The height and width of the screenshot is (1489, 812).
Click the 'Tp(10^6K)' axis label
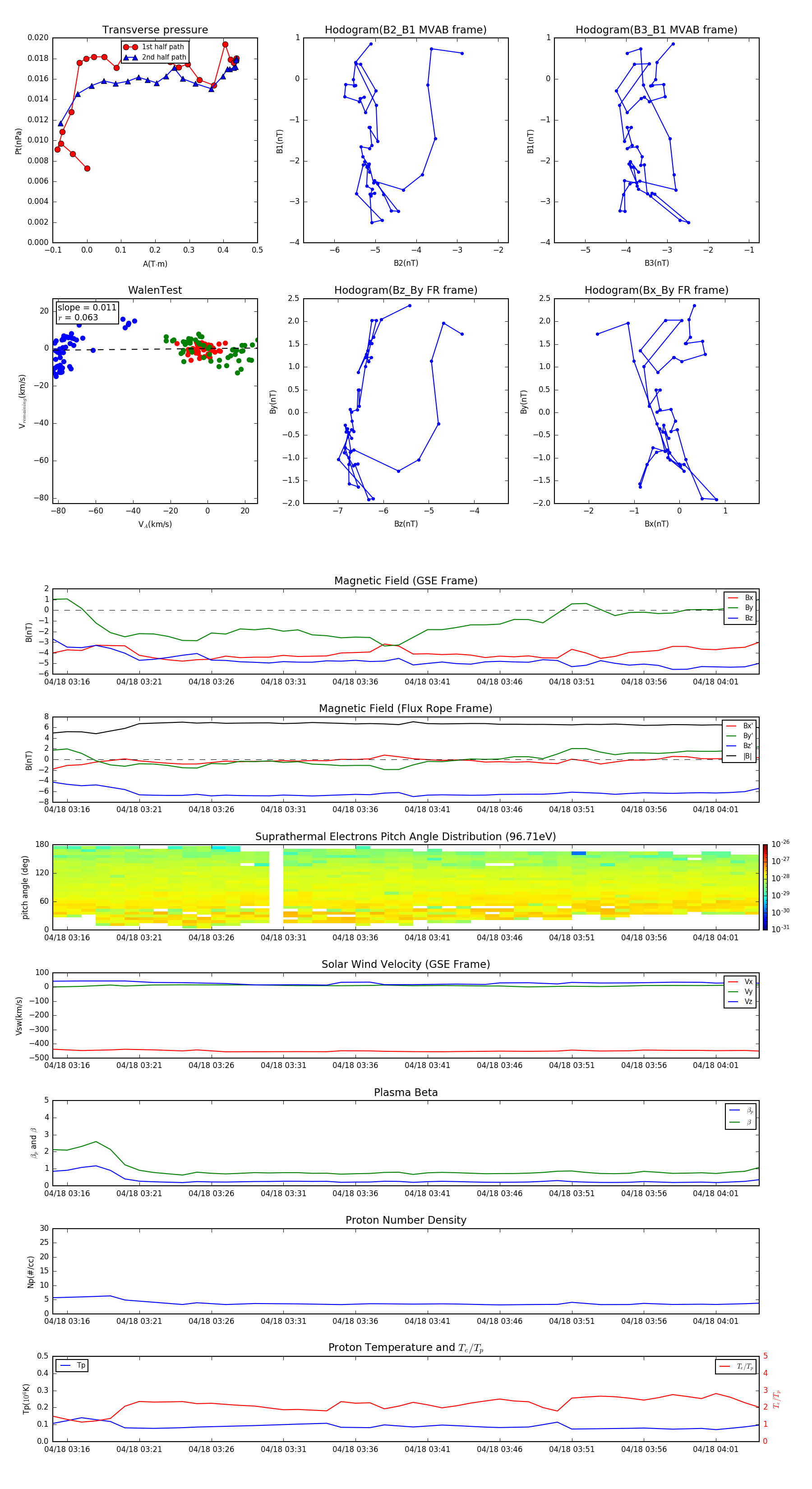pyautogui.click(x=26, y=1399)
